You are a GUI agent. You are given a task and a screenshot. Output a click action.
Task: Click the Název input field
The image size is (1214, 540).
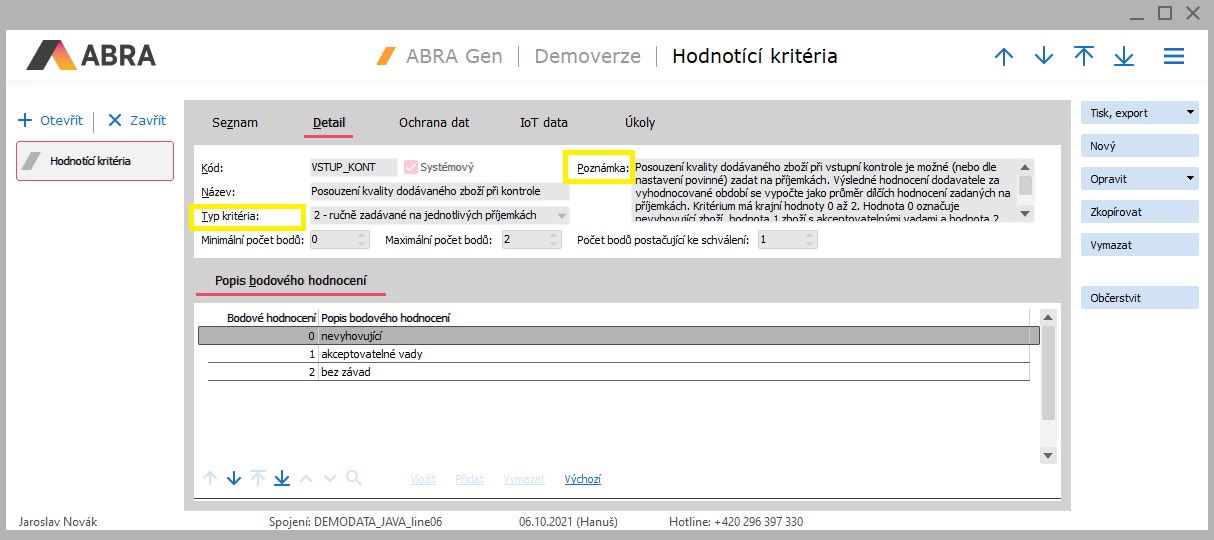(439, 191)
